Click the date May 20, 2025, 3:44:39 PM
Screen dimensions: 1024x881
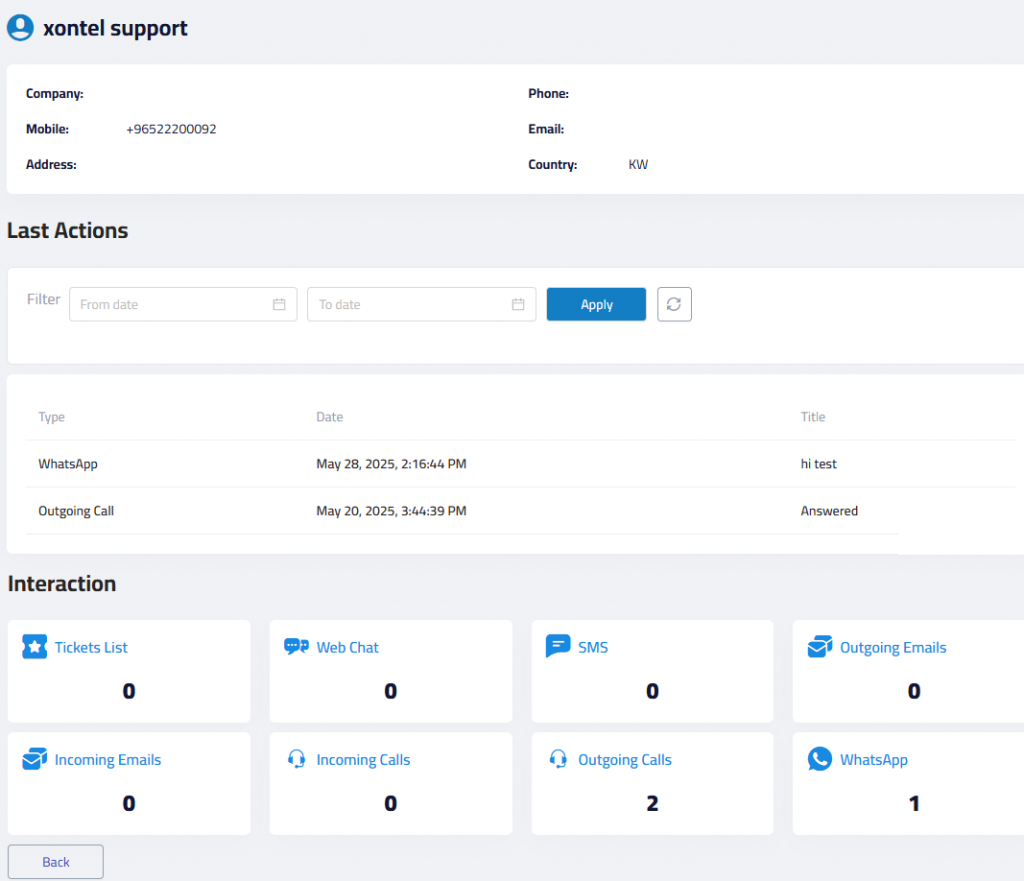coord(391,511)
